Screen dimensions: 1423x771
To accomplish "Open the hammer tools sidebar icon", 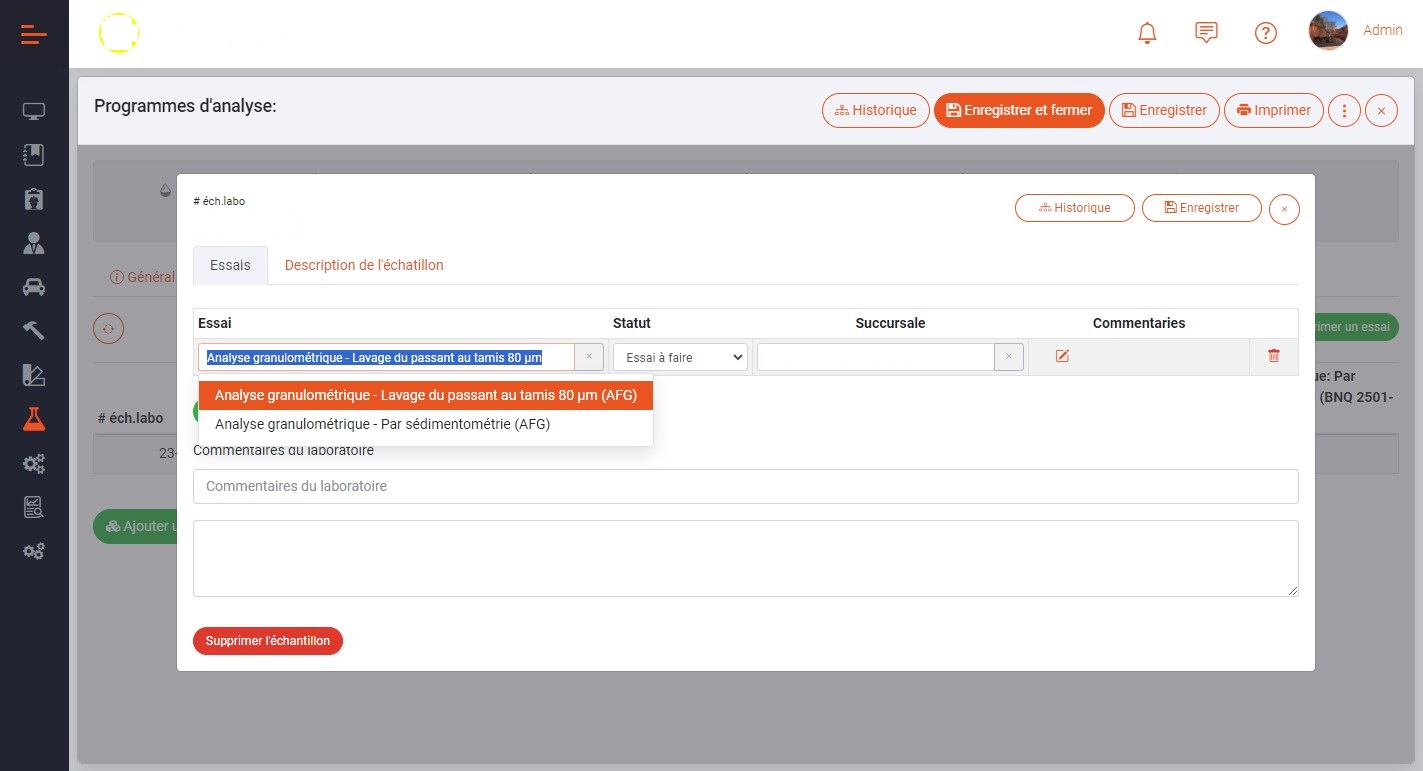I will [34, 331].
